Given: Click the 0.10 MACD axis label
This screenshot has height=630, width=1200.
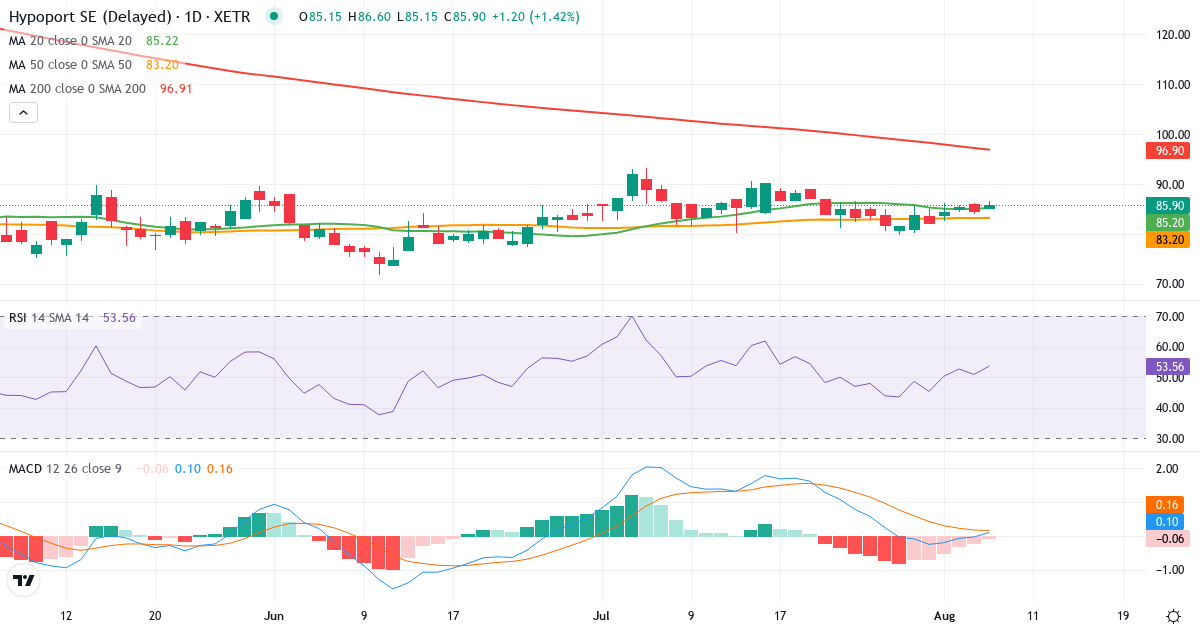Looking at the screenshot, I should (x=1167, y=522).
